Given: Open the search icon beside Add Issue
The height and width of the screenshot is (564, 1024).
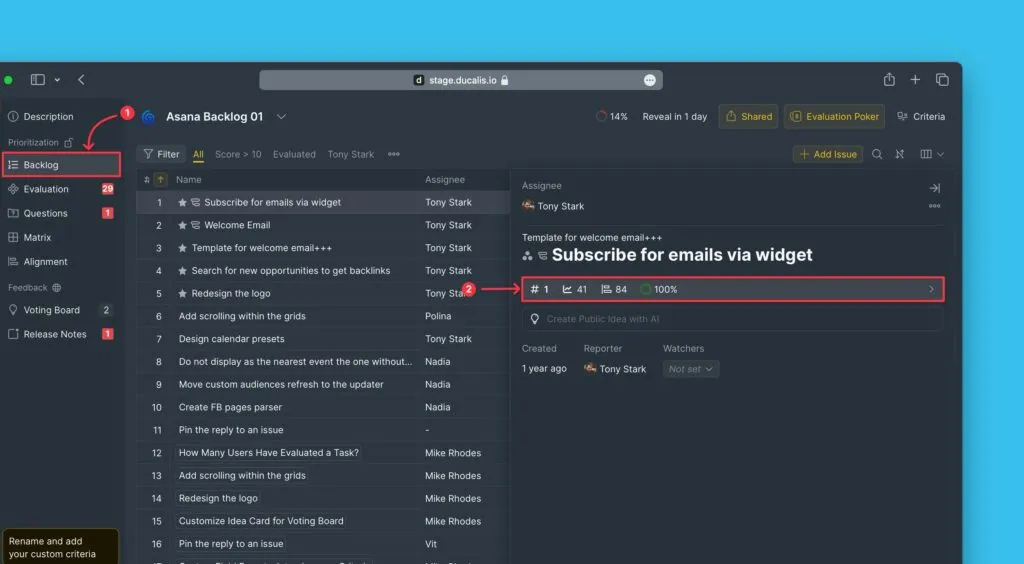Looking at the screenshot, I should [877, 154].
